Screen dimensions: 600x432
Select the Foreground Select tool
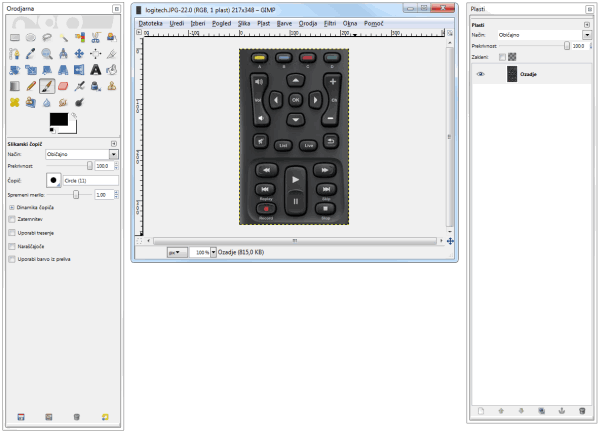(x=112, y=37)
